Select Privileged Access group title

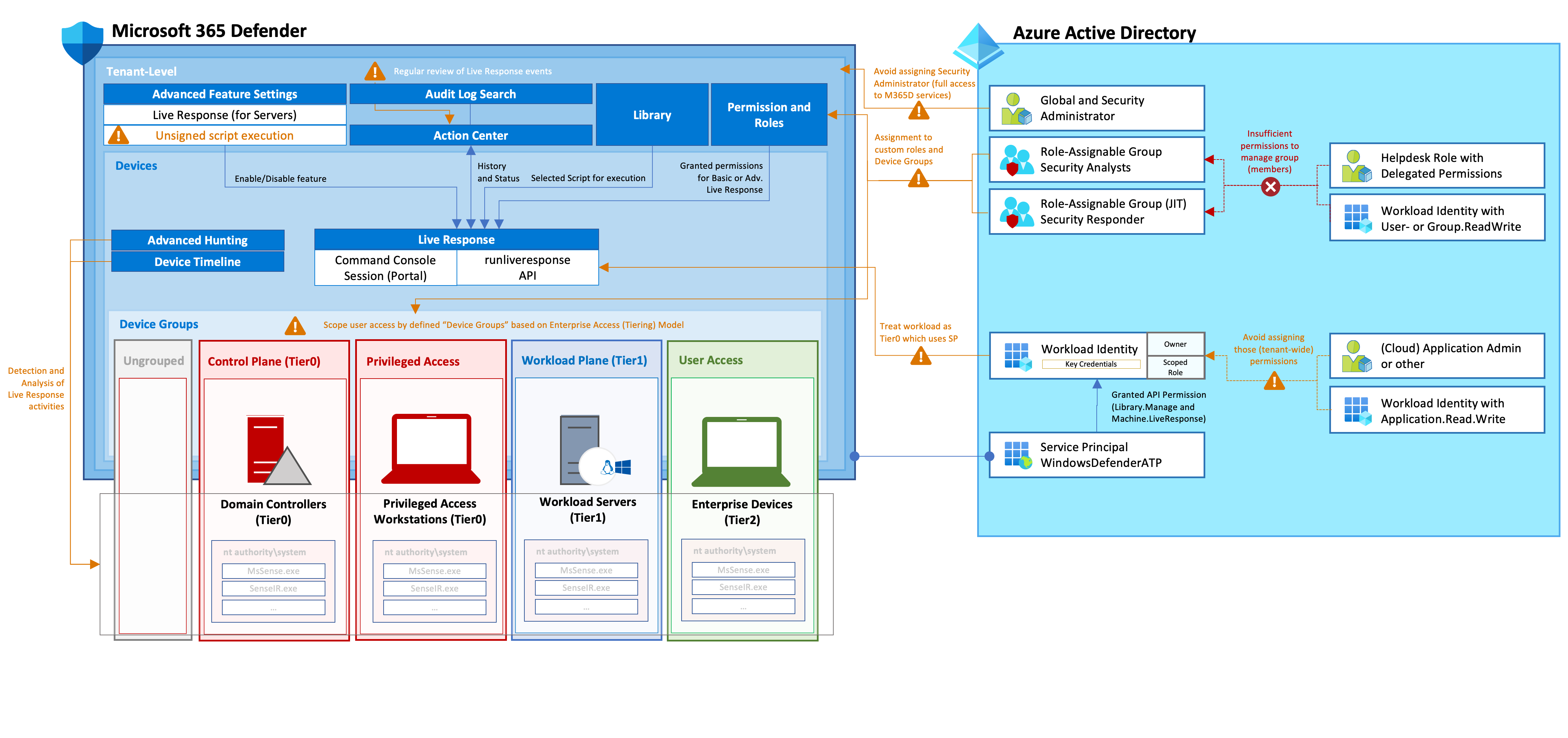tap(413, 361)
